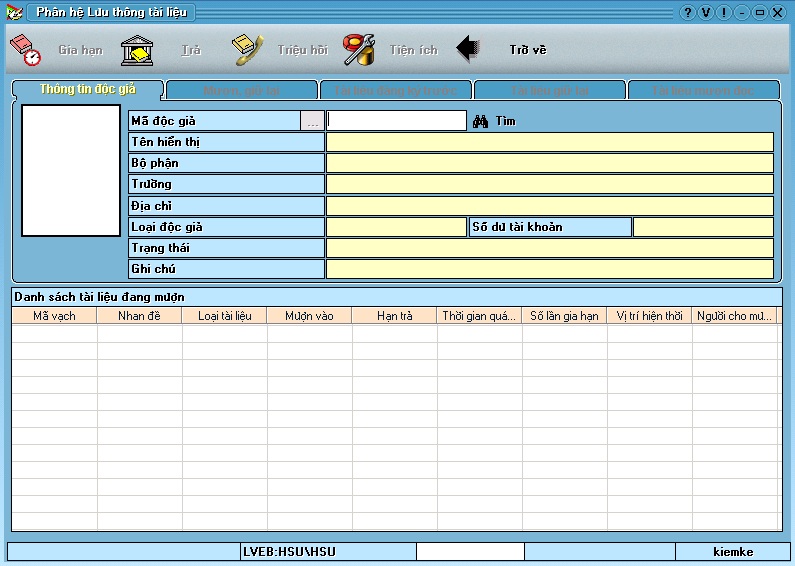Click the black back arrow icon
Image resolution: width=795 pixels, height=566 pixels.
click(x=469, y=49)
